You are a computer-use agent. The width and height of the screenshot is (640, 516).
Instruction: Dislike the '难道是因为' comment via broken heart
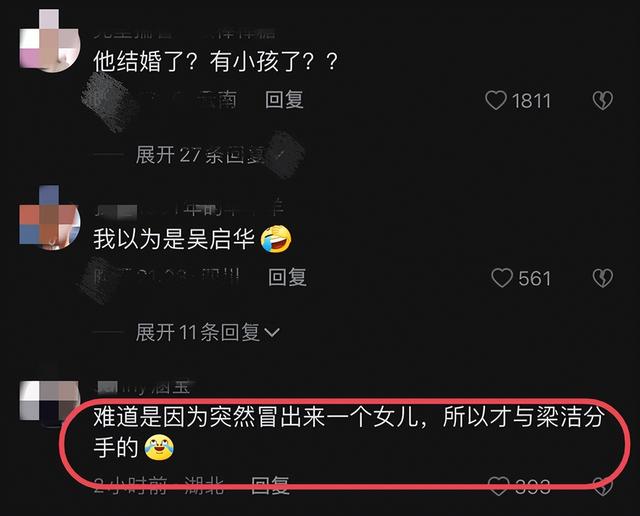[603, 487]
